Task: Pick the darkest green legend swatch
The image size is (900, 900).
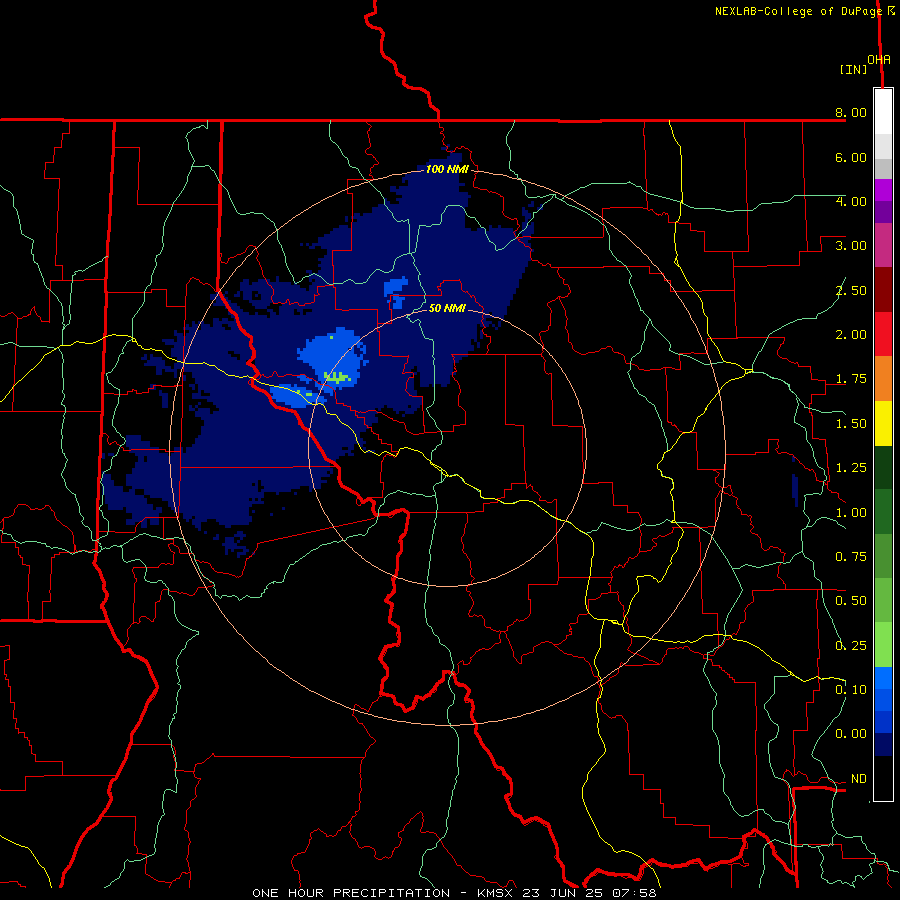Action: [883, 468]
